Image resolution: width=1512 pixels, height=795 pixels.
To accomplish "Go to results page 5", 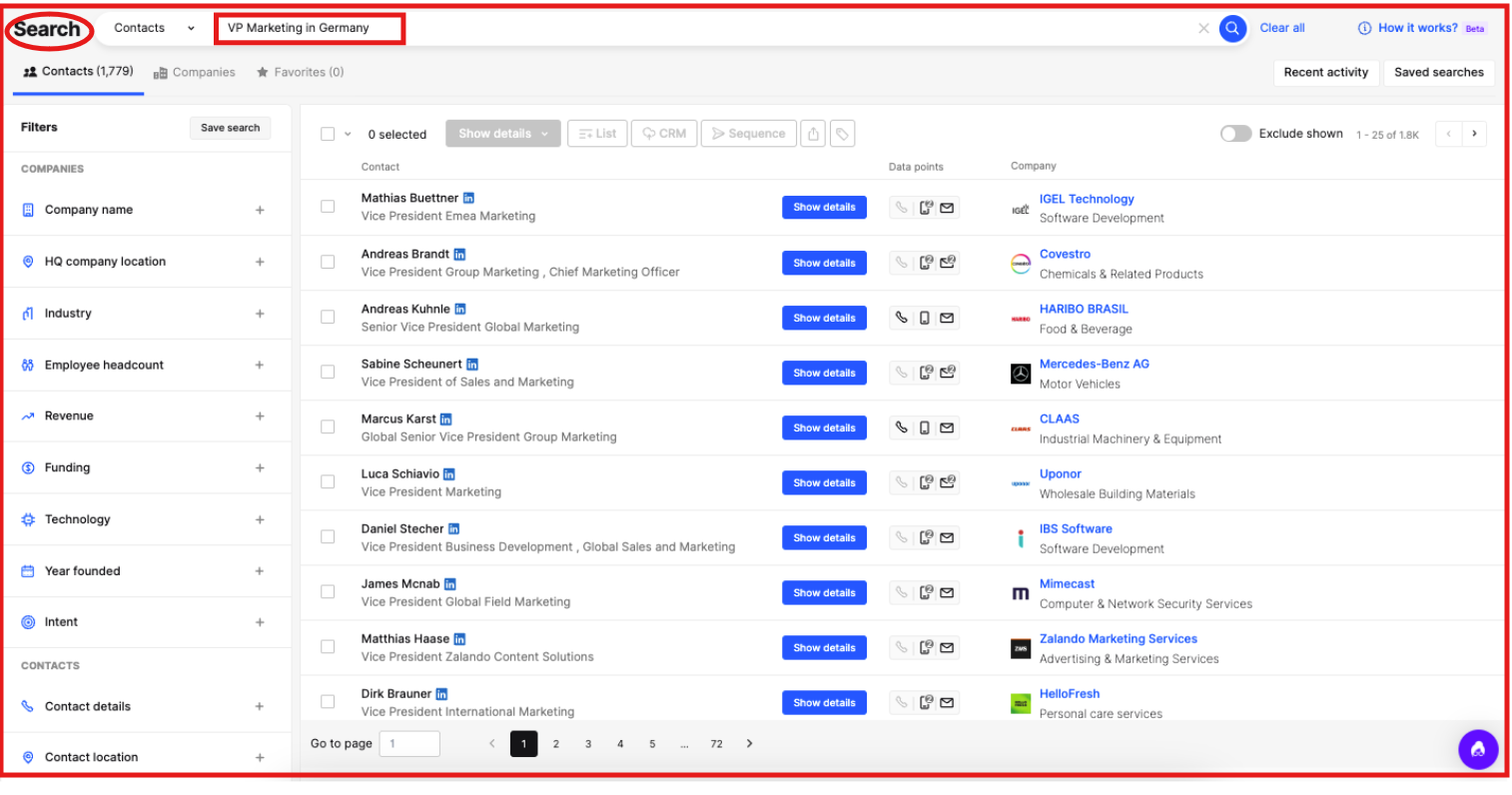I will click(x=652, y=743).
